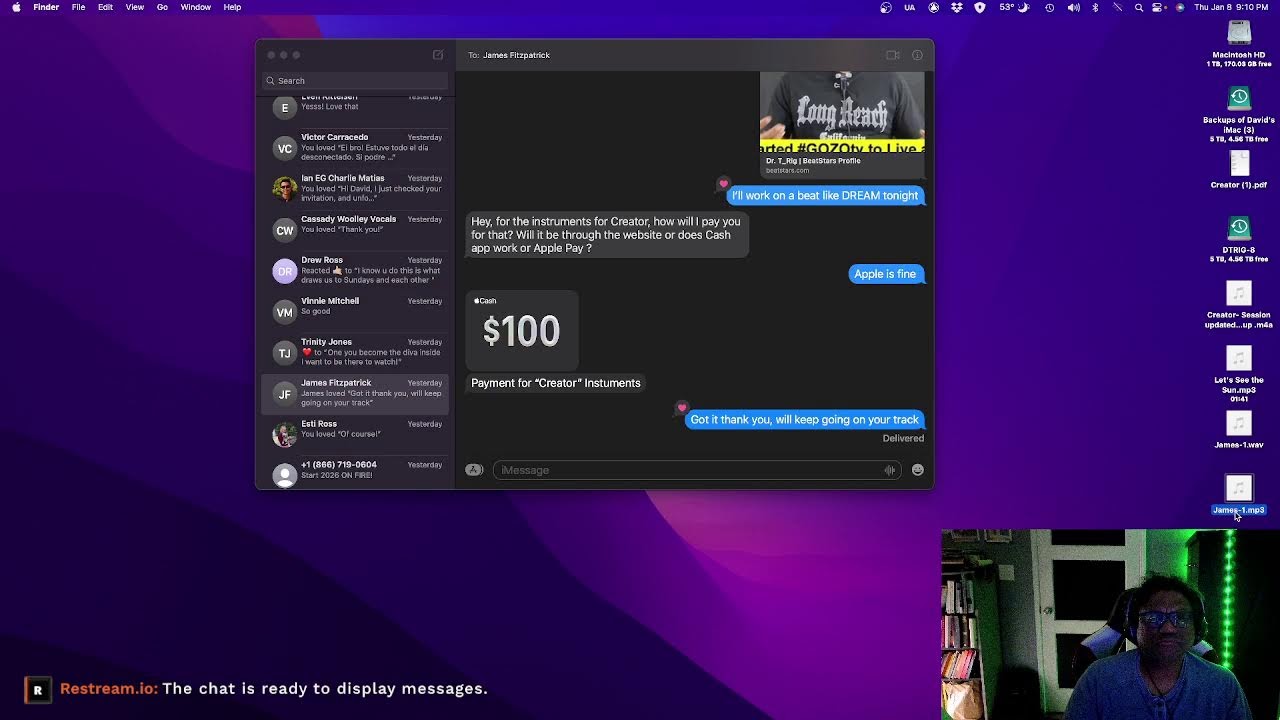Open Time Machine menu bar icon

[x=1049, y=7]
